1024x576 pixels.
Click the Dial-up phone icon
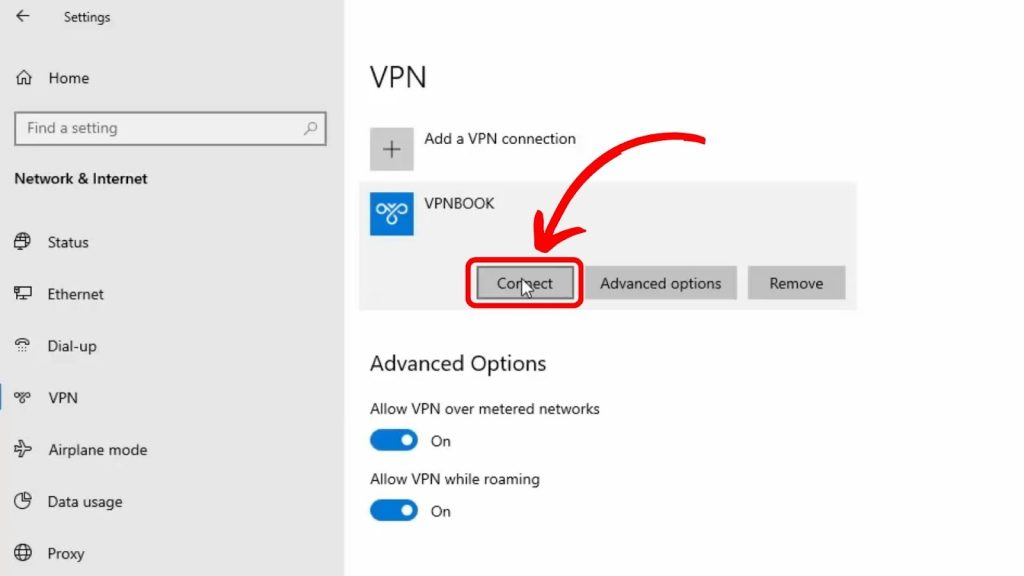[x=22, y=345]
